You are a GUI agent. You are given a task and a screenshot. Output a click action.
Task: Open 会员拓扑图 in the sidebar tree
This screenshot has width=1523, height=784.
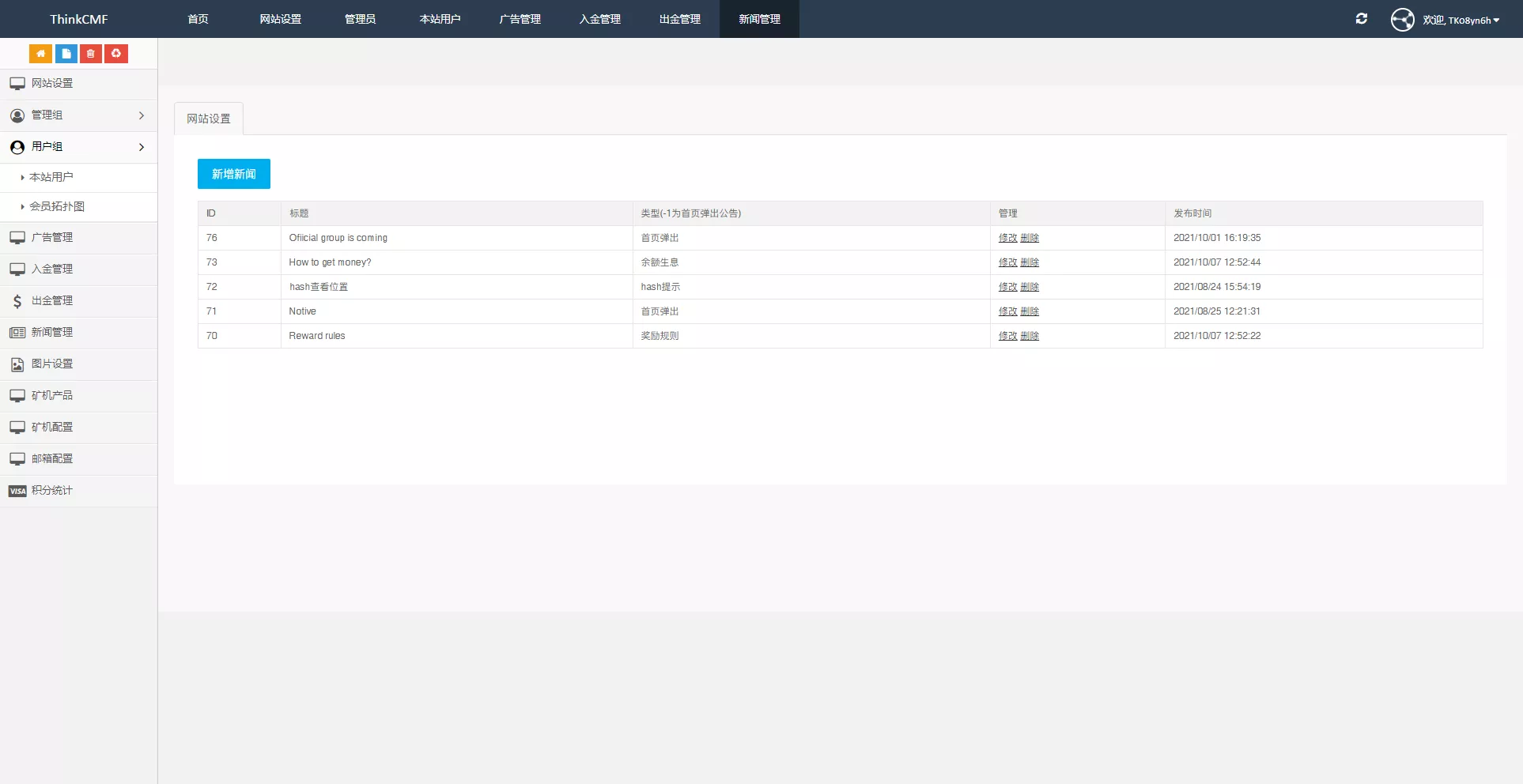[57, 206]
